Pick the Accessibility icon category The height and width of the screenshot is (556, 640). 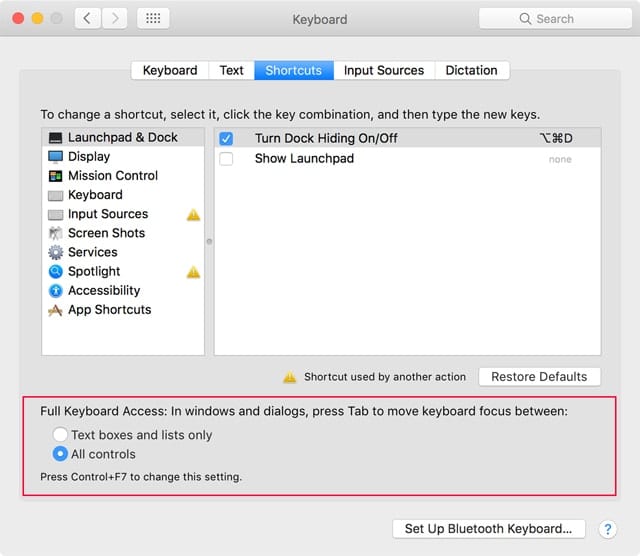(56, 291)
